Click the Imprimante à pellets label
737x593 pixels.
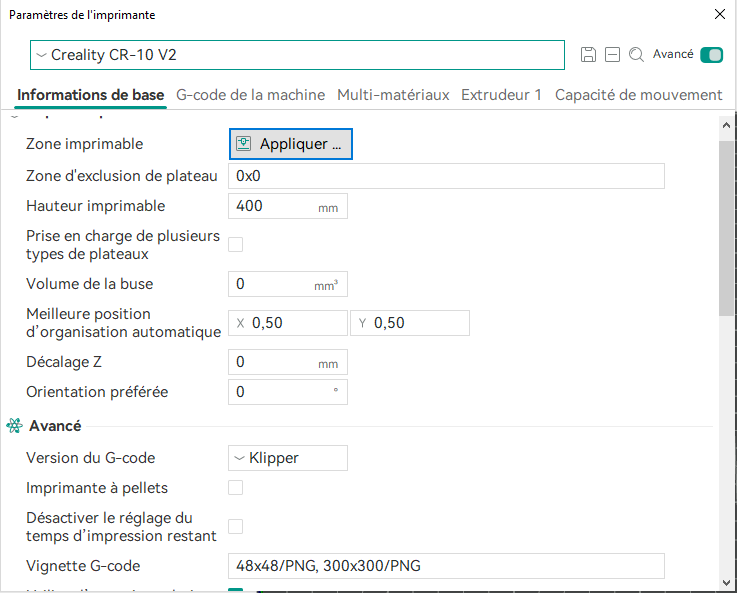click(97, 488)
